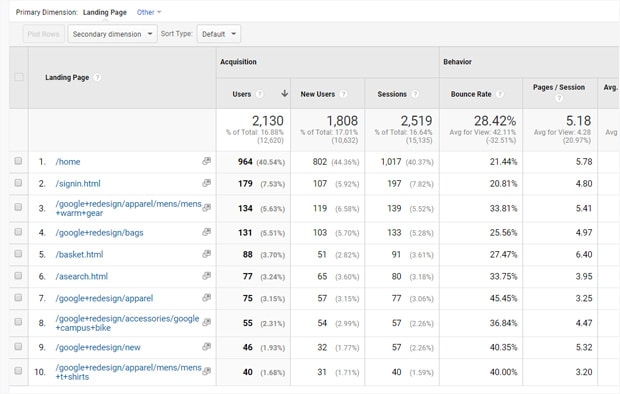Check the /google+redesign/bags row checkbox
This screenshot has height=394, width=620.
tap(18, 232)
